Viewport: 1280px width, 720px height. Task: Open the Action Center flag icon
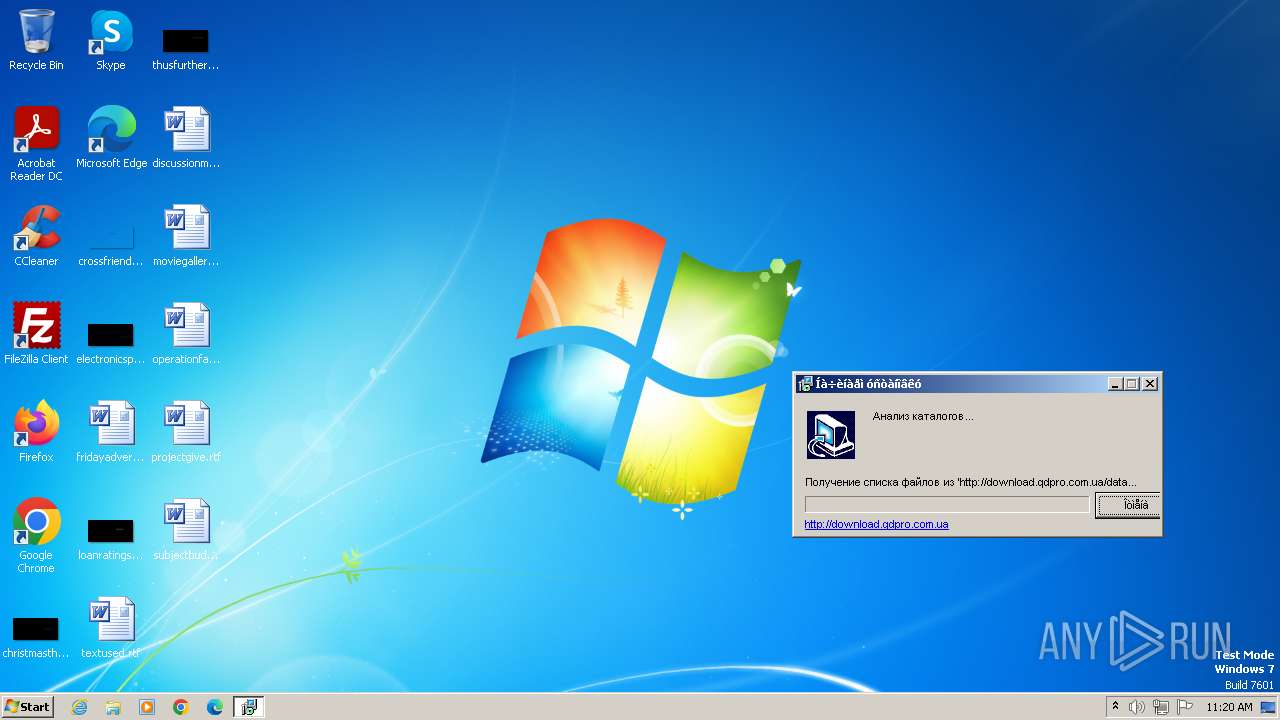click(x=1185, y=707)
